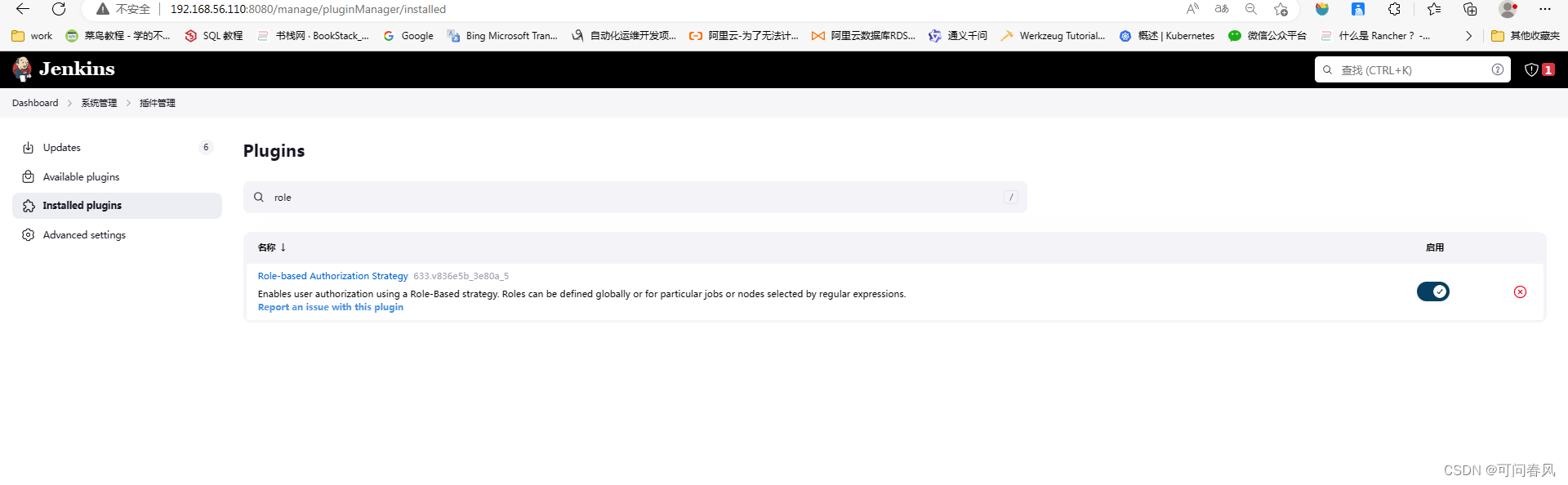Open the 概述 | Kubernetes bookmark
This screenshot has height=485, width=1568.
pyautogui.click(x=1166, y=36)
